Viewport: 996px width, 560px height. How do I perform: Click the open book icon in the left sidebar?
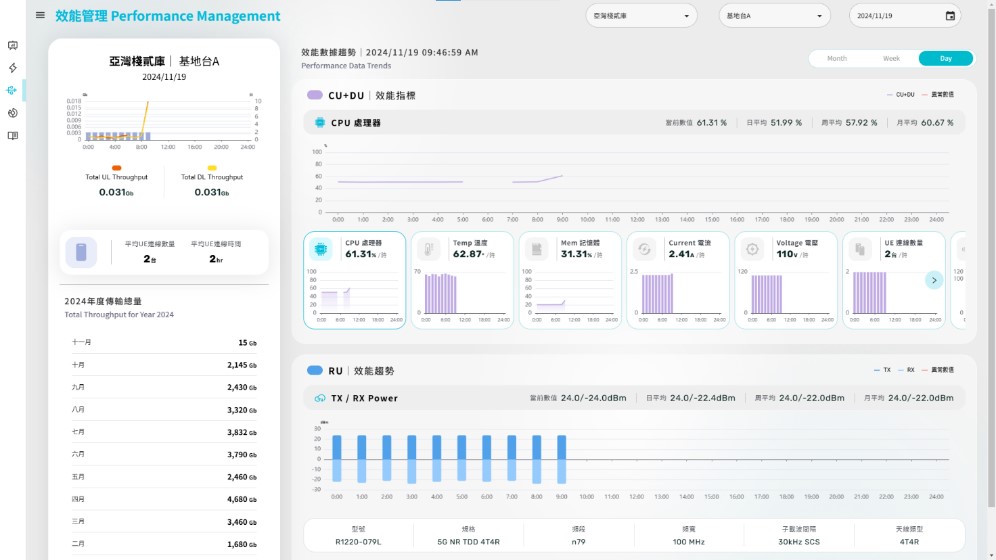pos(12,136)
